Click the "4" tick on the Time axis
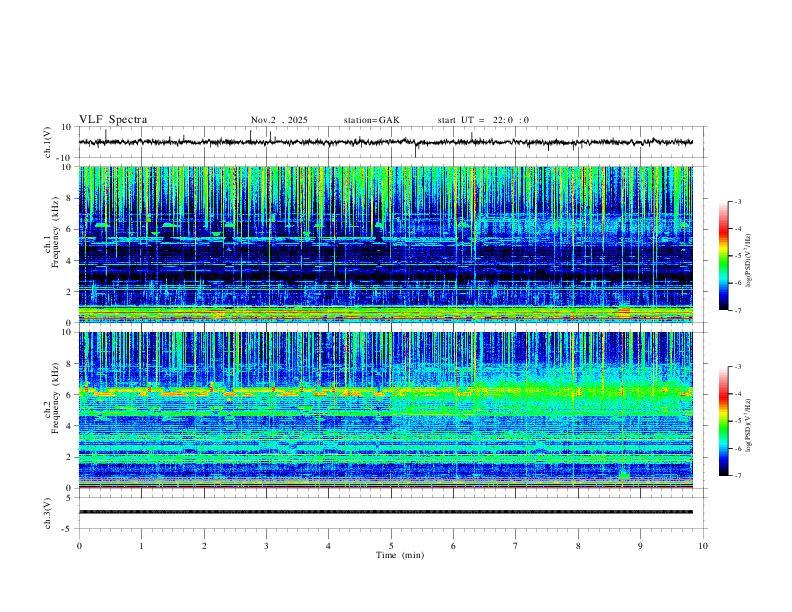This screenshot has width=792, height=612. click(328, 546)
